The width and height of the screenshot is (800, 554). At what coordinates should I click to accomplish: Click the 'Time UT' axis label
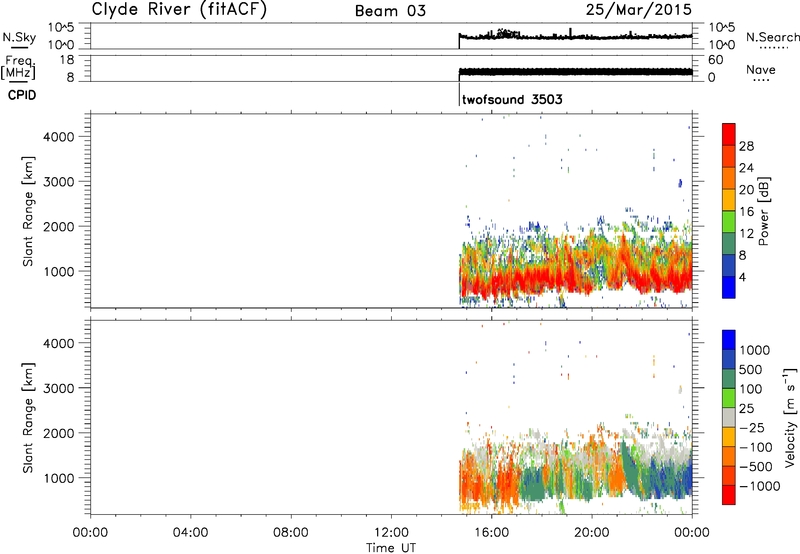coord(391,548)
